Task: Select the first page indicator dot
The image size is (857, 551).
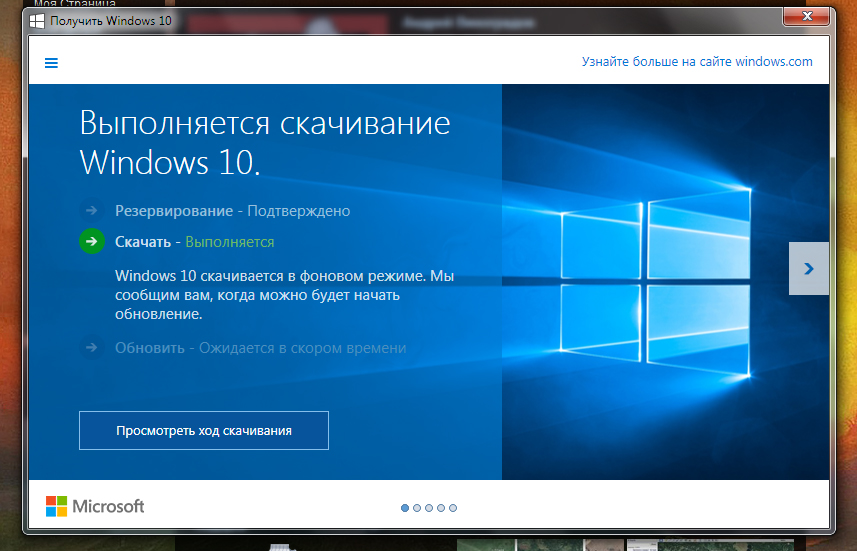Action: (x=405, y=508)
